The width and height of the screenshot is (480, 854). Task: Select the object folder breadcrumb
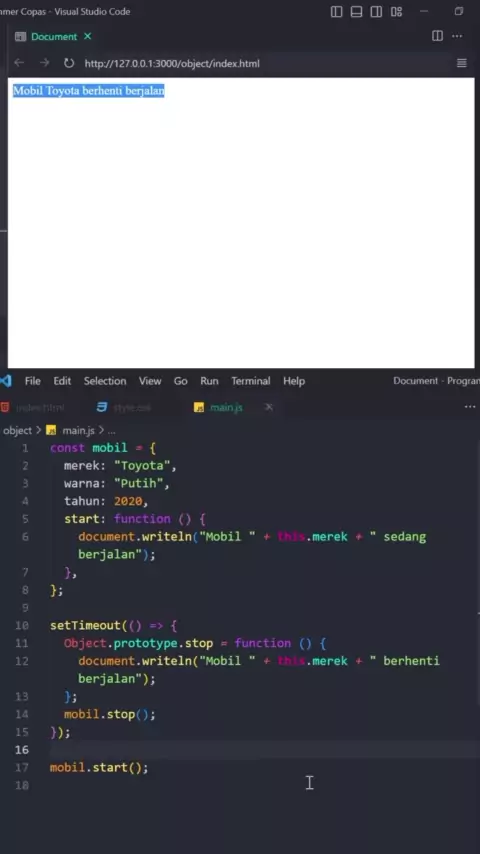pyautogui.click(x=17, y=430)
